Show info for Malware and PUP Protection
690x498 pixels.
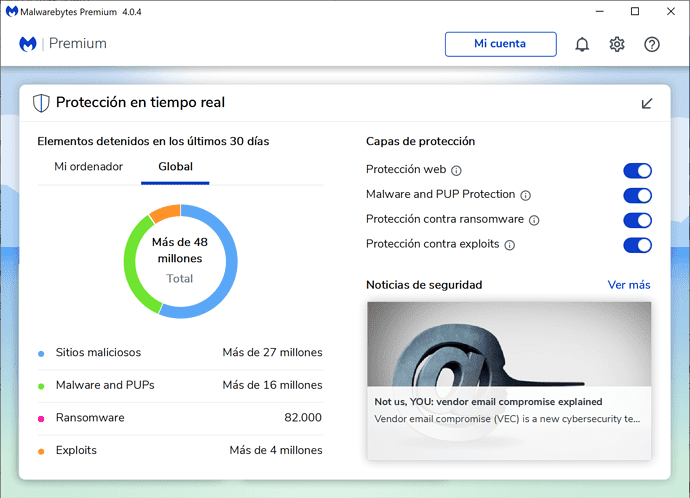[525, 195]
